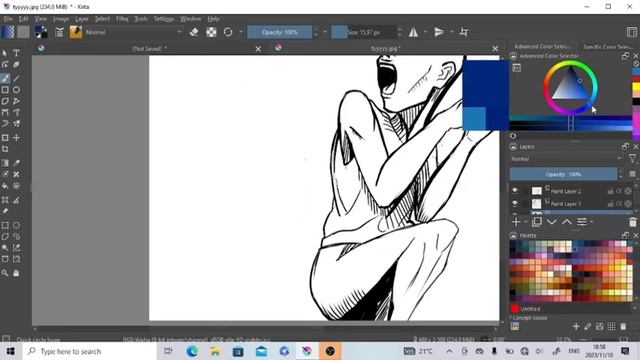
Task: Open dropdown next to brush opacity slider
Action: 325,32
